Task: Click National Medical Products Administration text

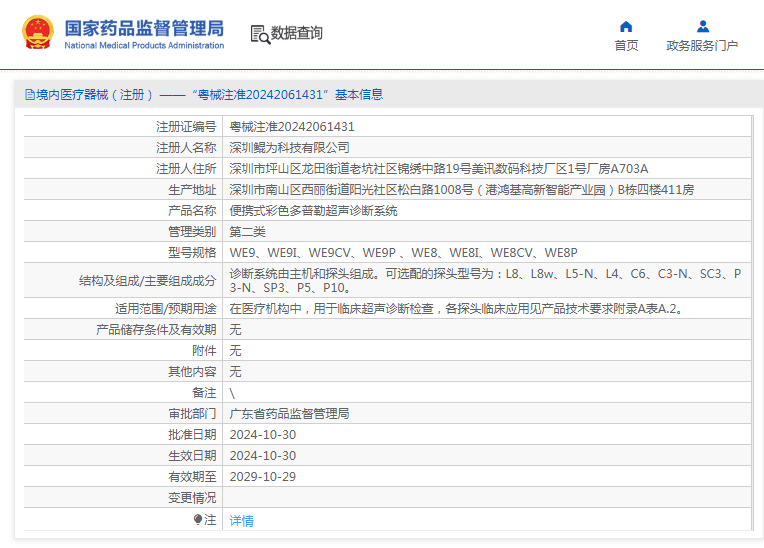Action: click(144, 45)
